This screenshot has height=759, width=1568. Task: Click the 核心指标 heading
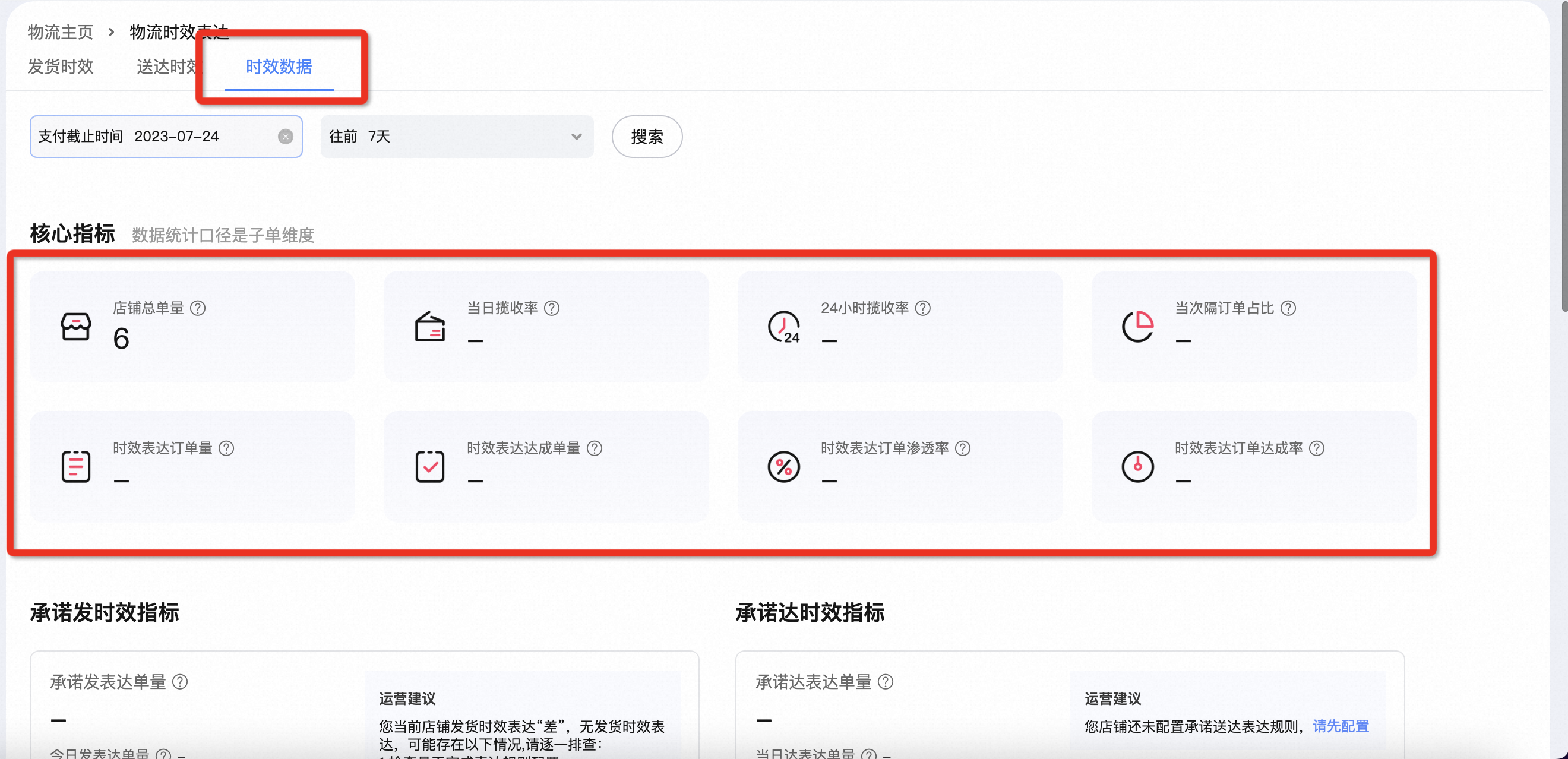click(72, 234)
